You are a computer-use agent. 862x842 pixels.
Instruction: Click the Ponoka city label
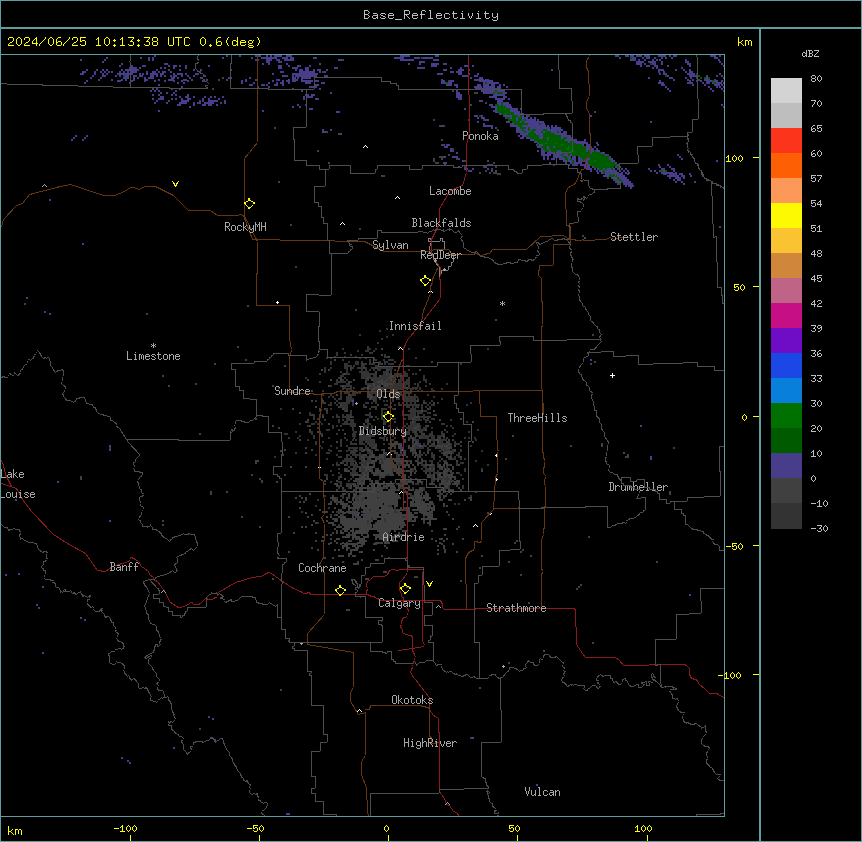[480, 136]
